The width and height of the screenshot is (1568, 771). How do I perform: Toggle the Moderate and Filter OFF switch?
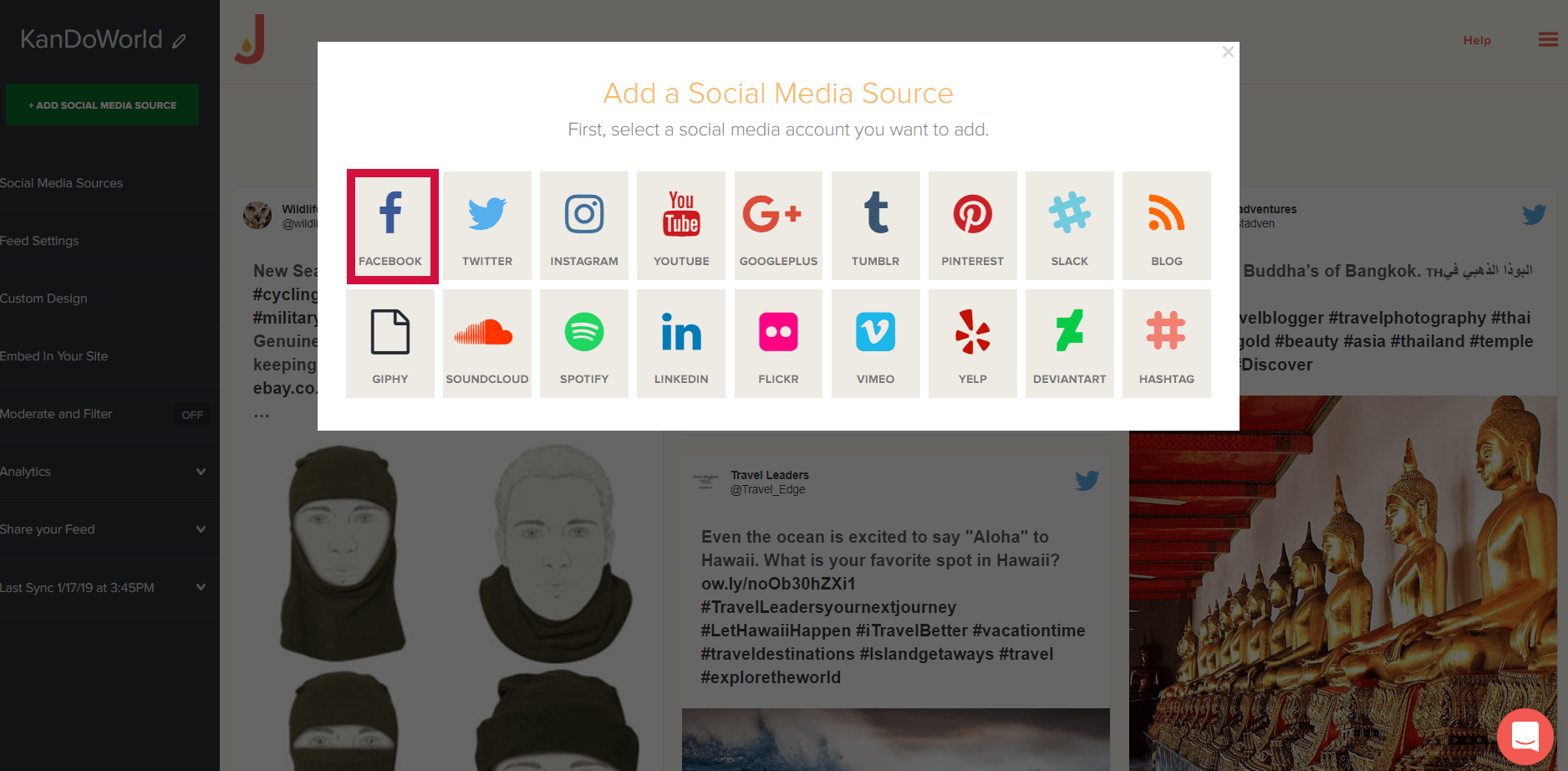pyautogui.click(x=192, y=415)
